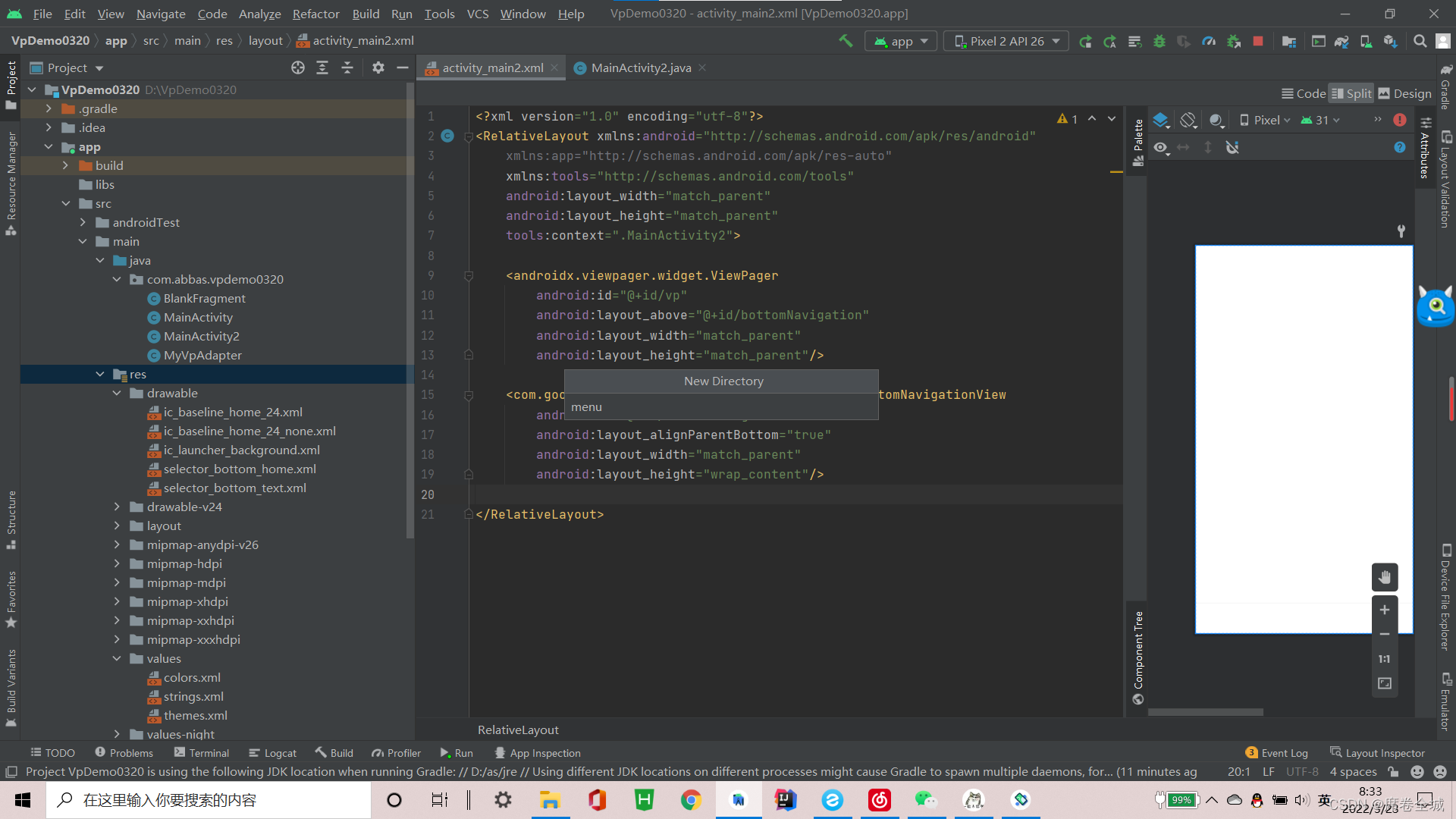Click Collapse All in Project panel

coord(347,68)
